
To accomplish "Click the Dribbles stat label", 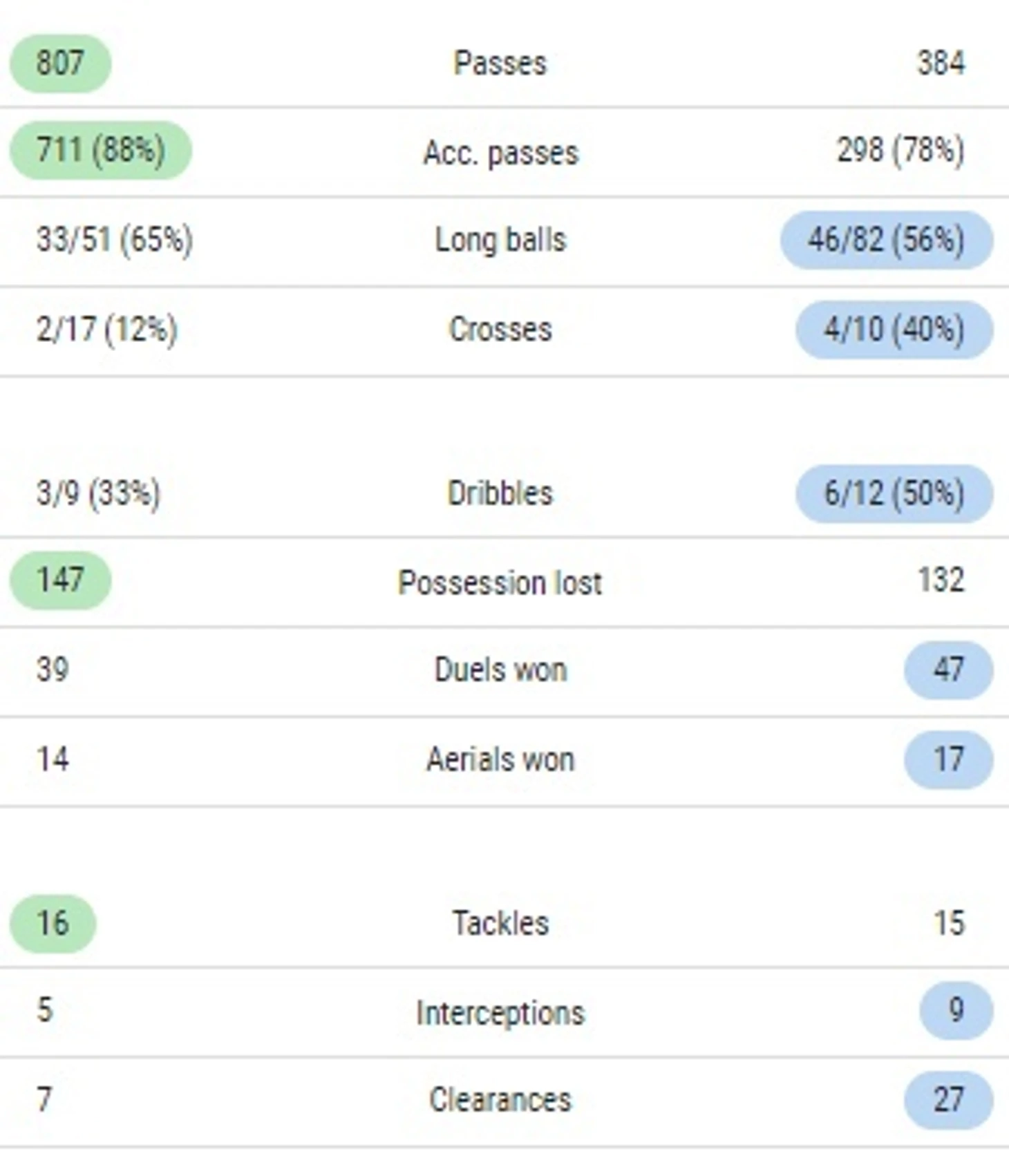I will tap(500, 493).
